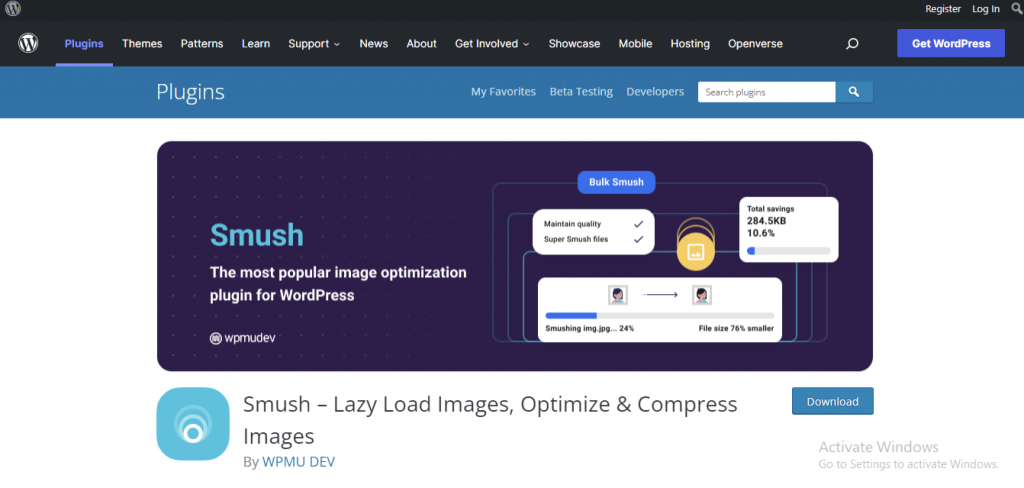
Task: Open the Themes menu item
Action: pos(142,44)
